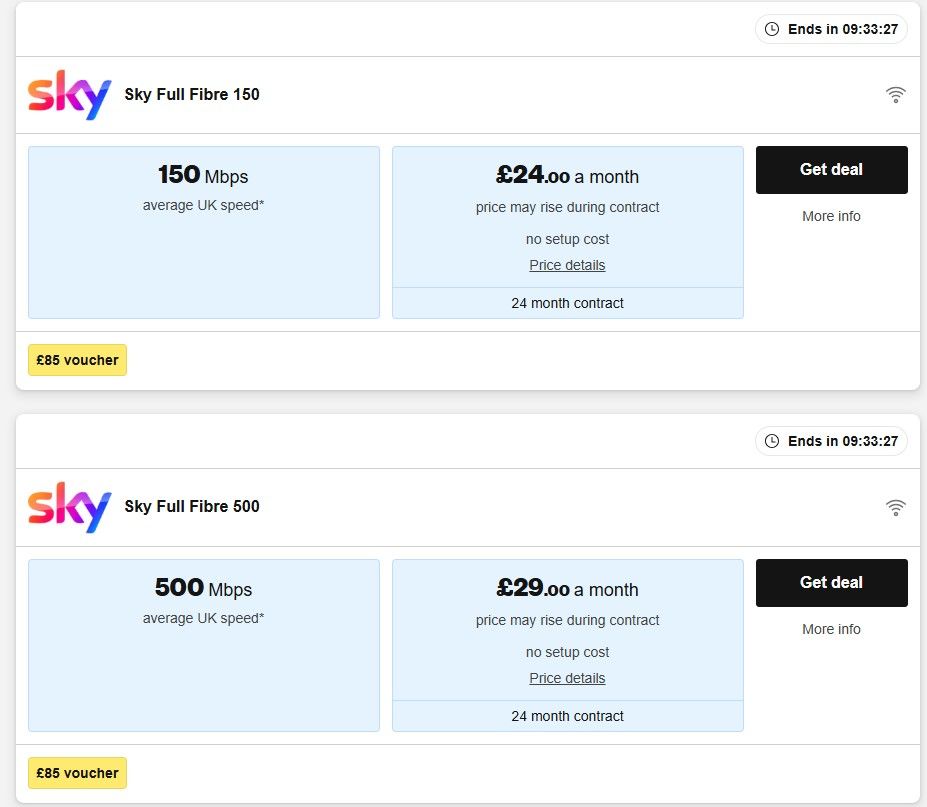This screenshot has width=927, height=807.
Task: Click the clock icon on the top deal timer
Action: 772,29
